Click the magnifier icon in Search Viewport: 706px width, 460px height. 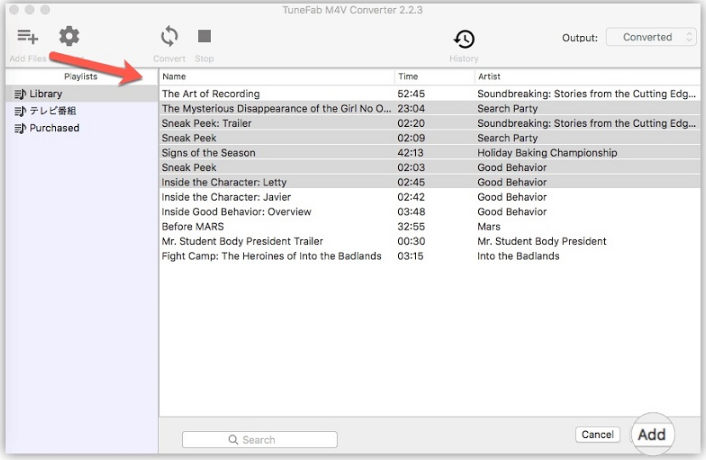pos(233,440)
